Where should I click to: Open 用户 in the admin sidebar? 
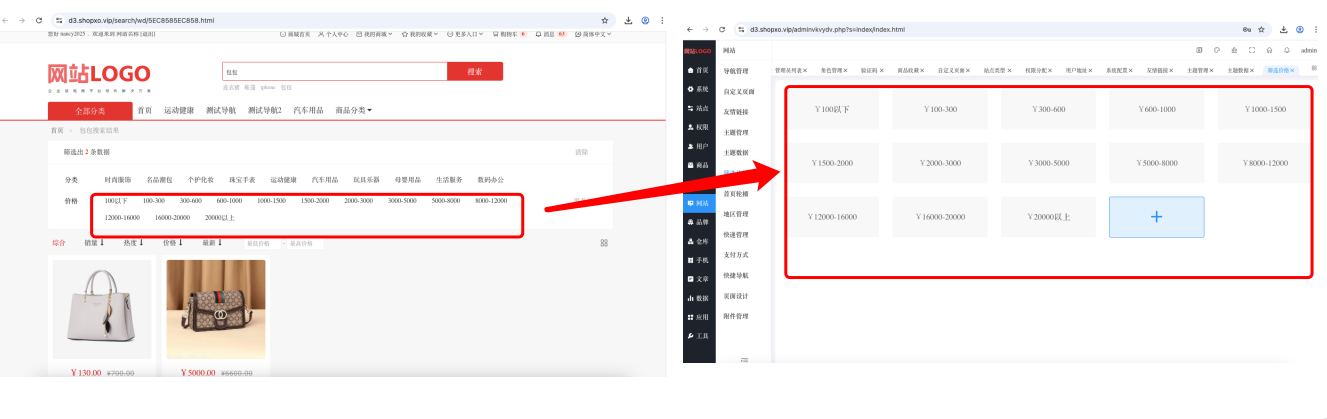click(698, 146)
